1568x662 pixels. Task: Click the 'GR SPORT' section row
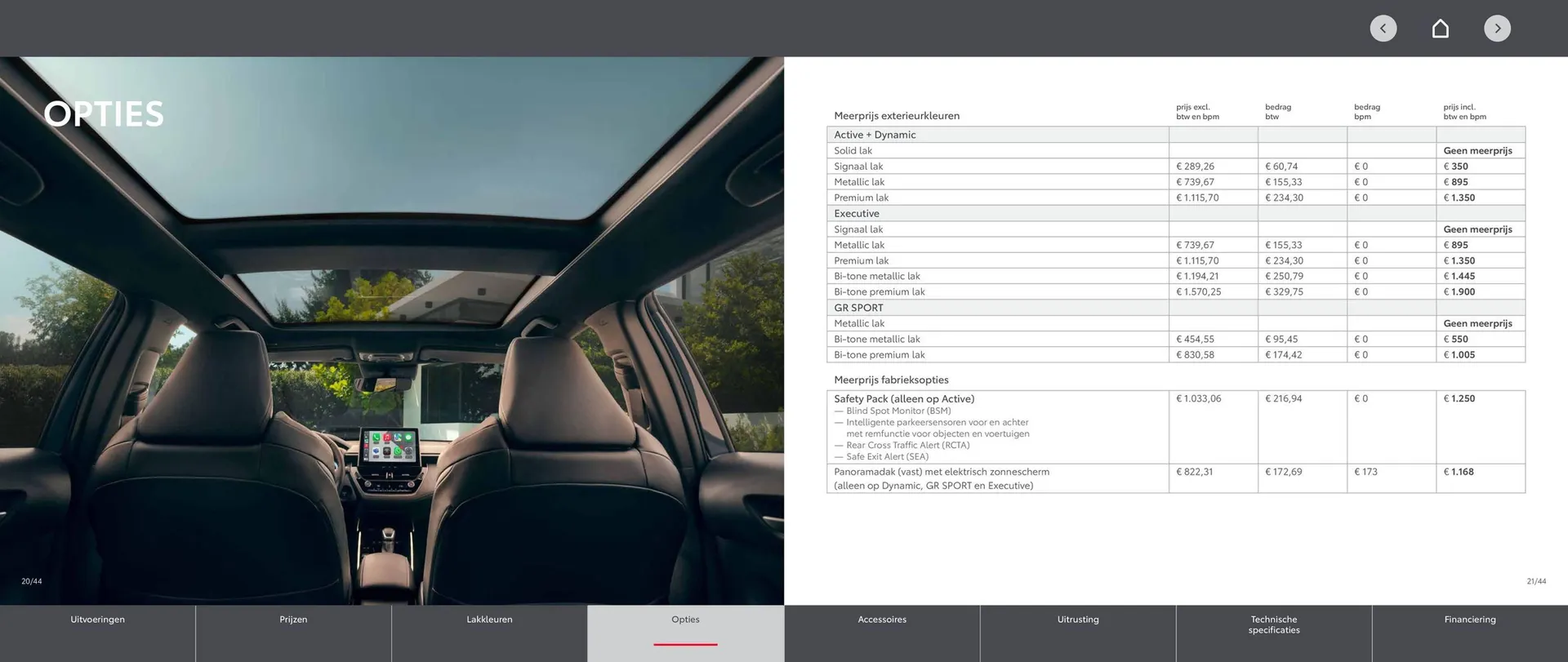1176,308
